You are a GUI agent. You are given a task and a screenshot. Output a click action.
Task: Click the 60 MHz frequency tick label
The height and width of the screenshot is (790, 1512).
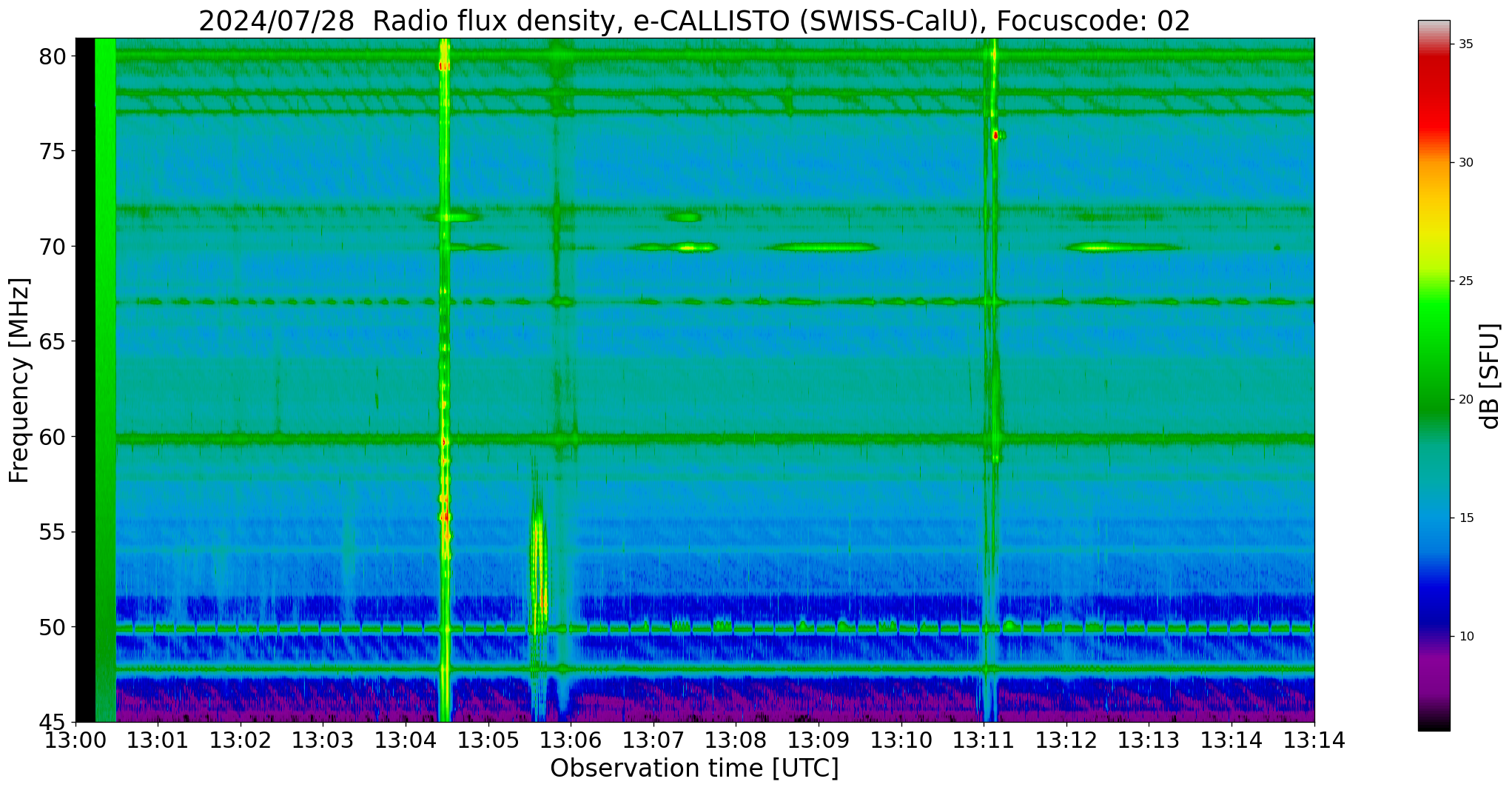53,437
